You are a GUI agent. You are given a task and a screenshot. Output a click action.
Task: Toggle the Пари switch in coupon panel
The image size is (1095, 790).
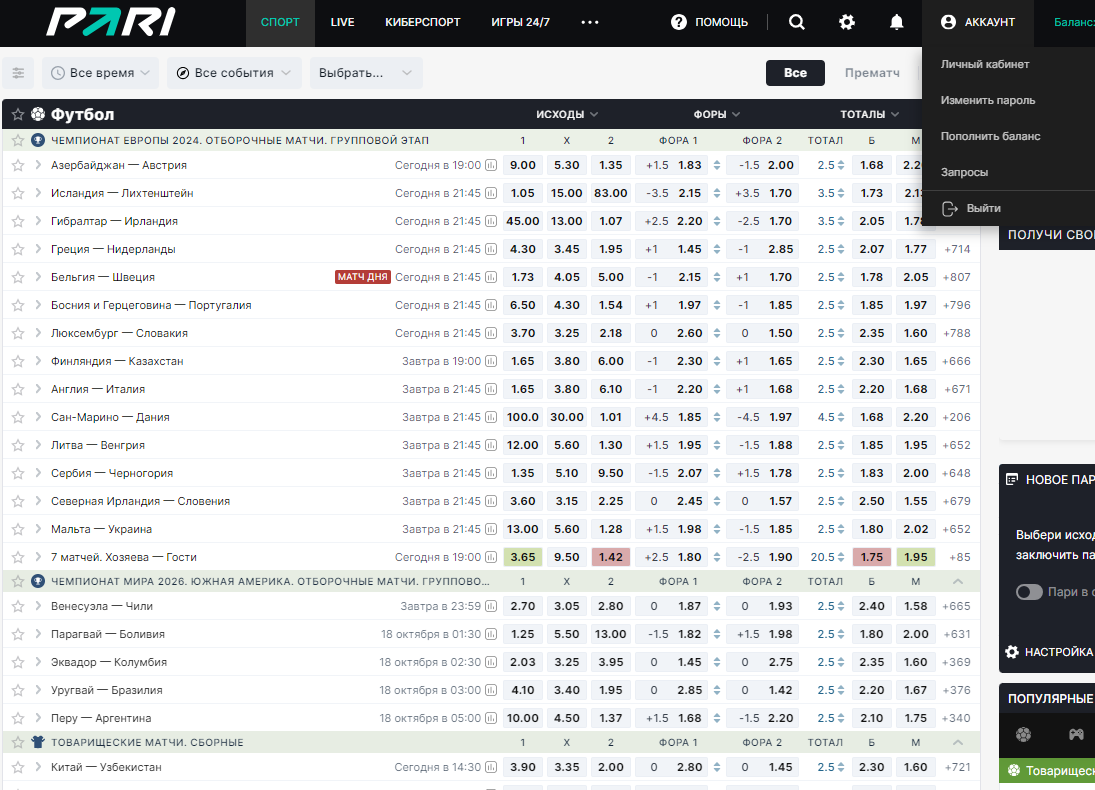(1029, 592)
